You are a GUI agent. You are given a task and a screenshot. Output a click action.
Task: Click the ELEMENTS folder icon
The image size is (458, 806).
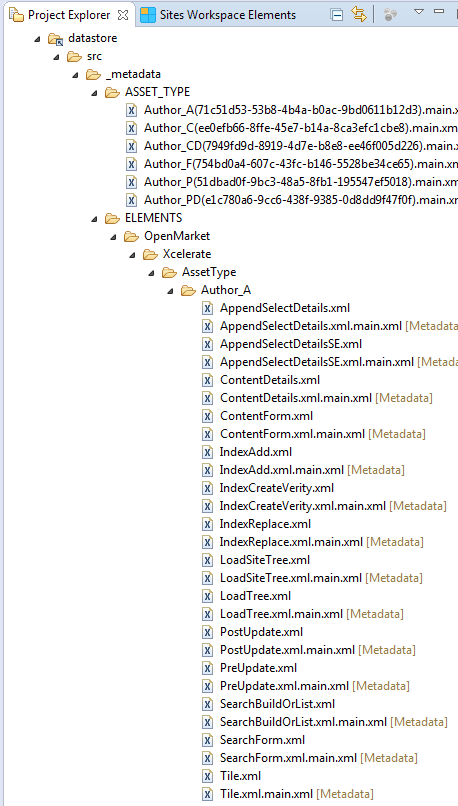(113, 218)
